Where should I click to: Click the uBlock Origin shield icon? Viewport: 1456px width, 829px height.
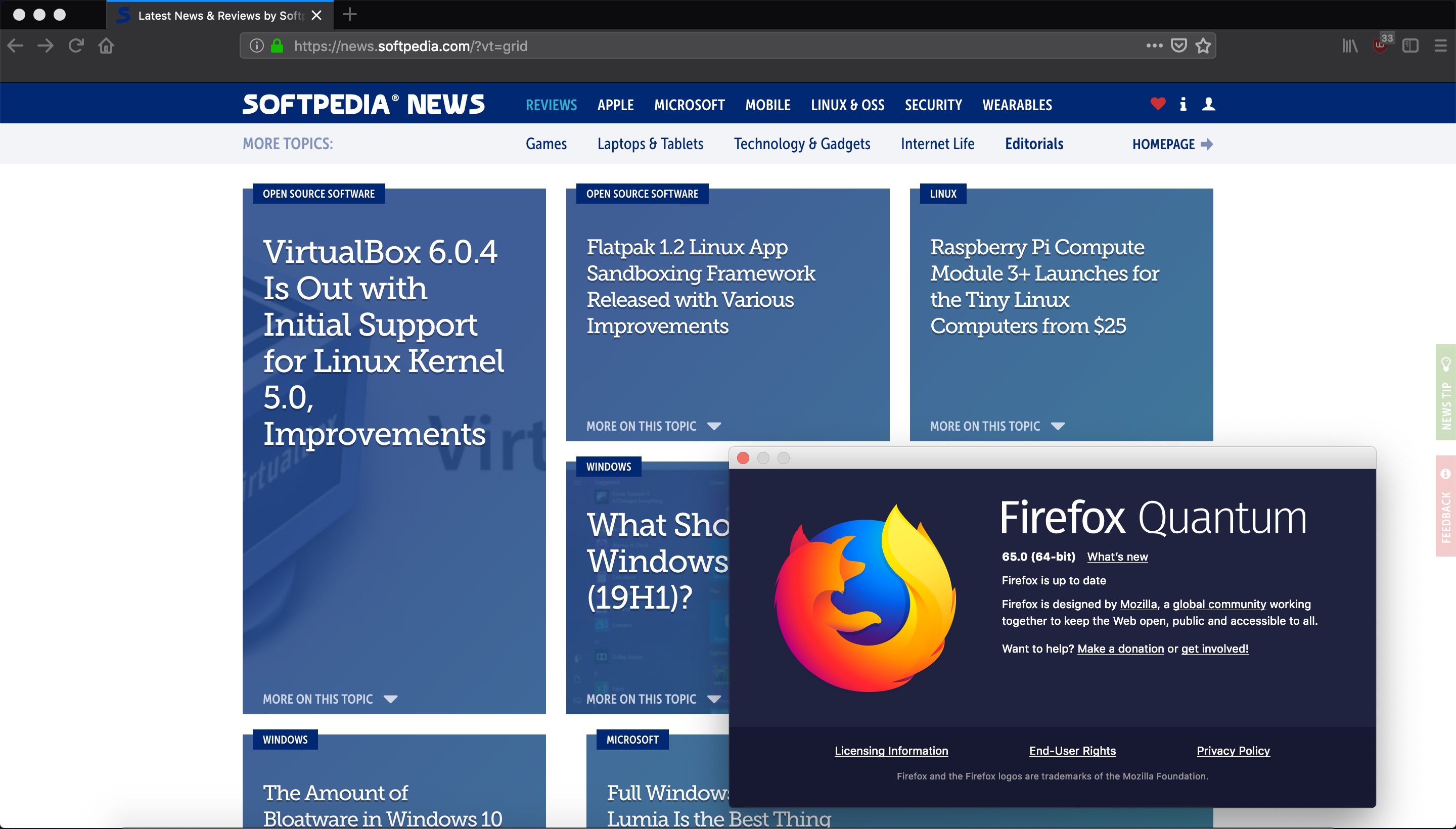[x=1380, y=45]
